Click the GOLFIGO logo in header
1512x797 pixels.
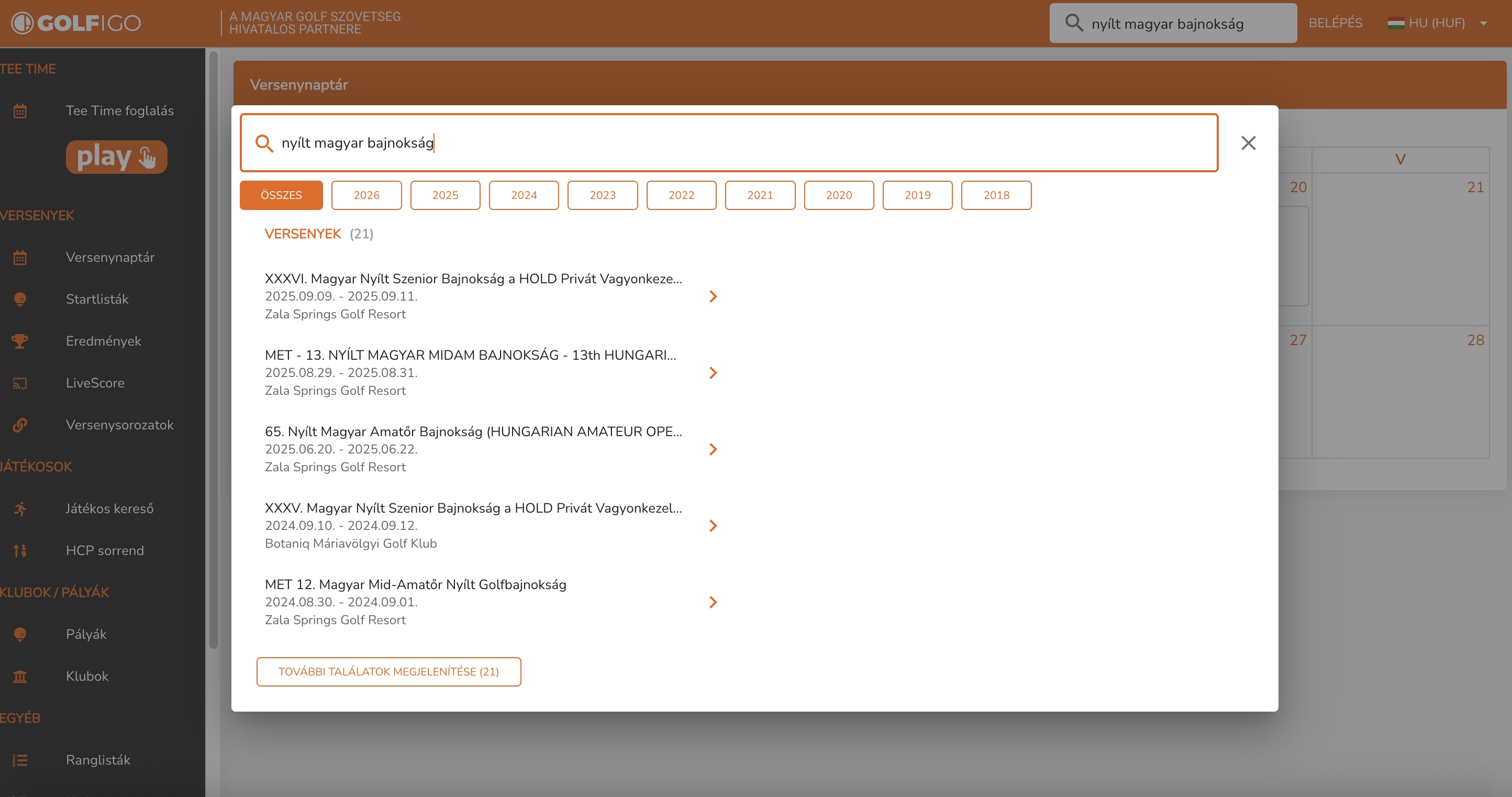tap(76, 23)
